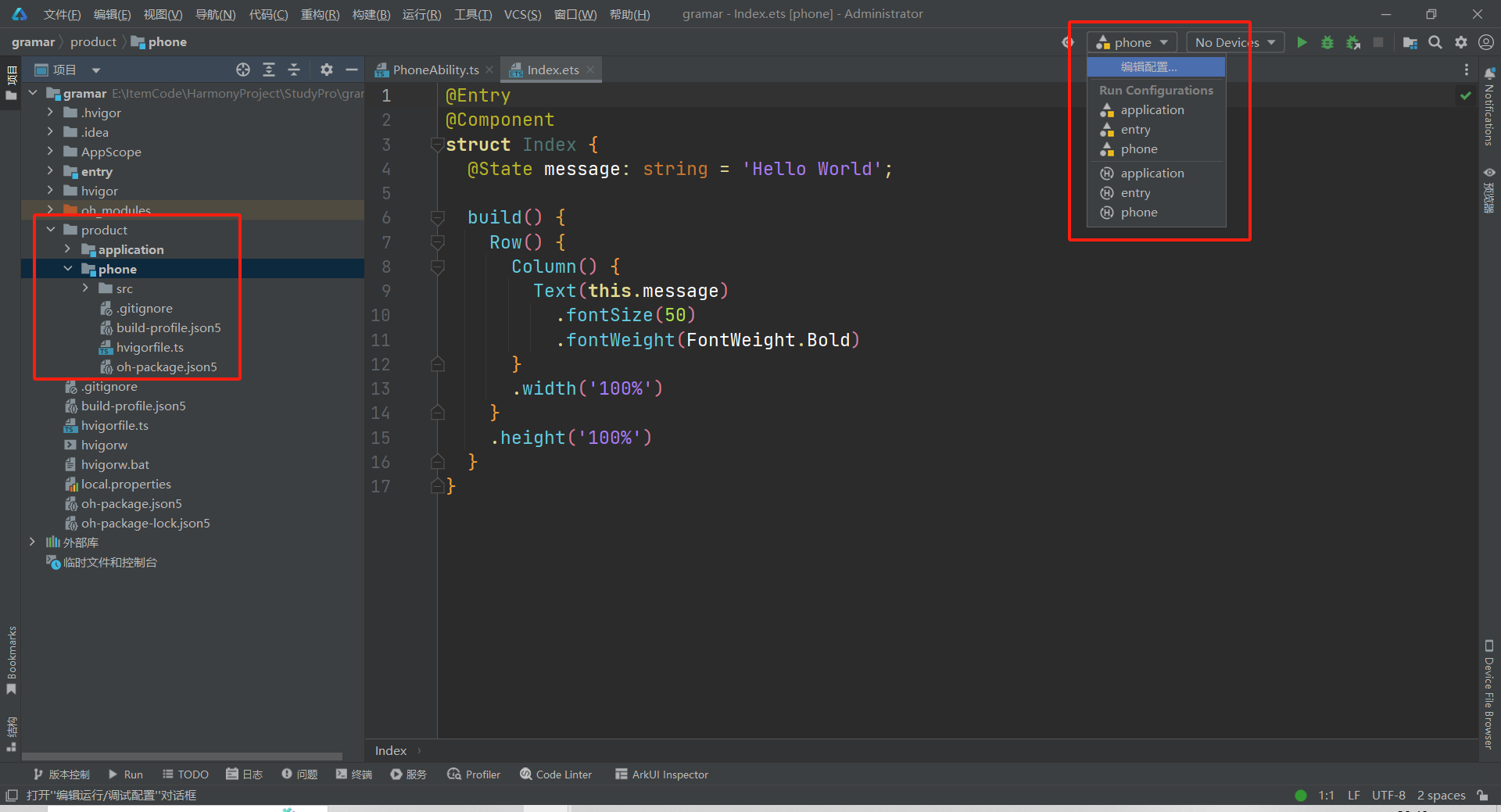Open IDE settings gear in top toolbar
This screenshot has width=1501, height=812.
coord(1461,42)
